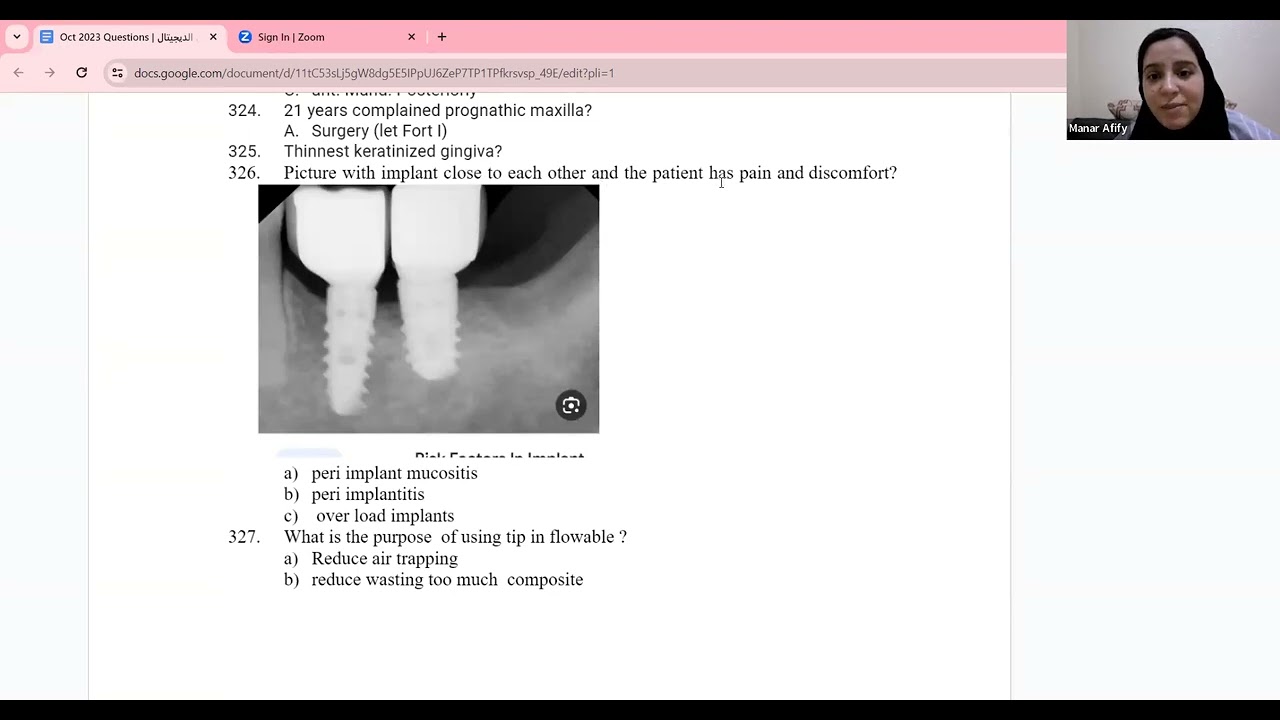This screenshot has width=1280, height=720.
Task: Click answer 'peri implant mucositis'
Action: (394, 473)
